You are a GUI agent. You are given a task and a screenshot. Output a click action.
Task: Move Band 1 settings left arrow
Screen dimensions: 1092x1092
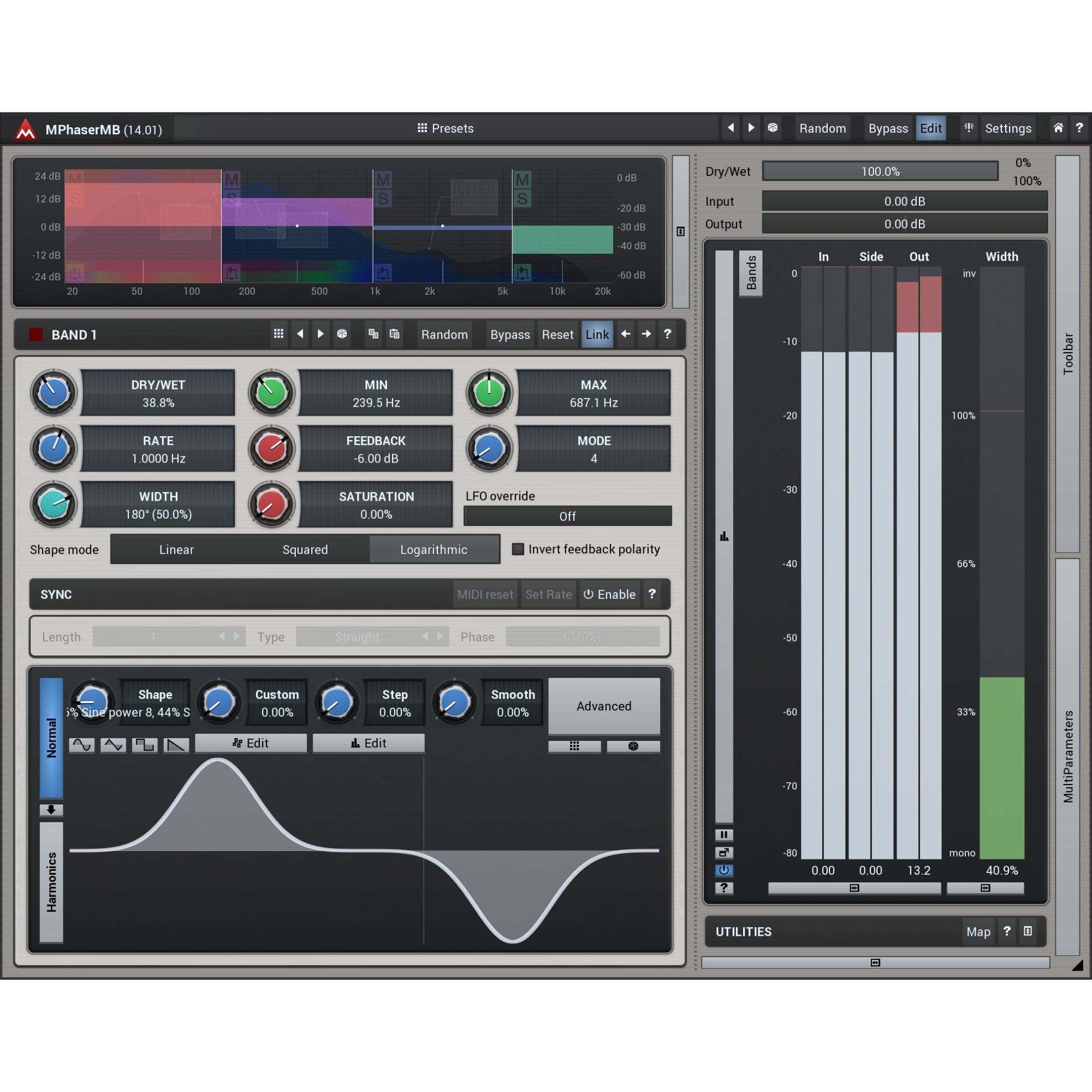pos(625,334)
